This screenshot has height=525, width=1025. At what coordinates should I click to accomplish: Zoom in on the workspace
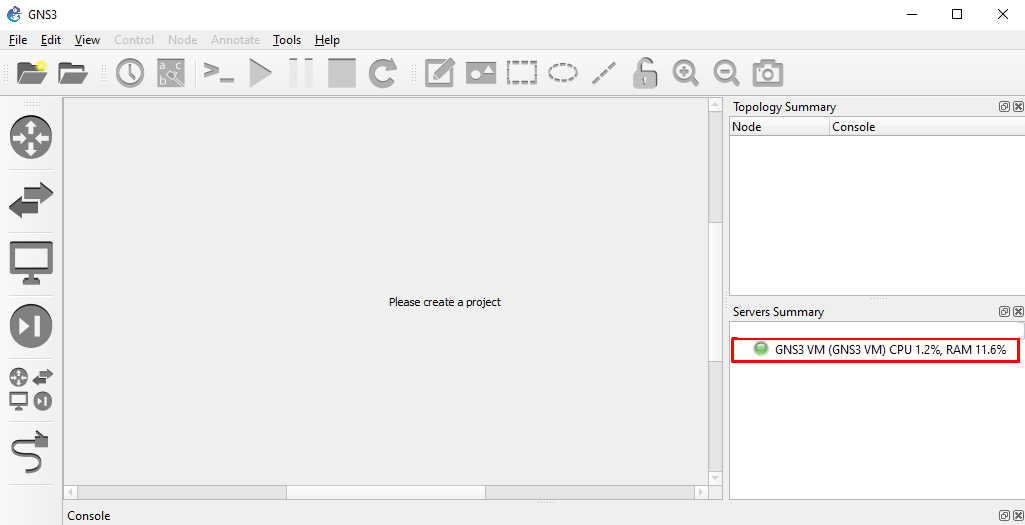pos(685,73)
